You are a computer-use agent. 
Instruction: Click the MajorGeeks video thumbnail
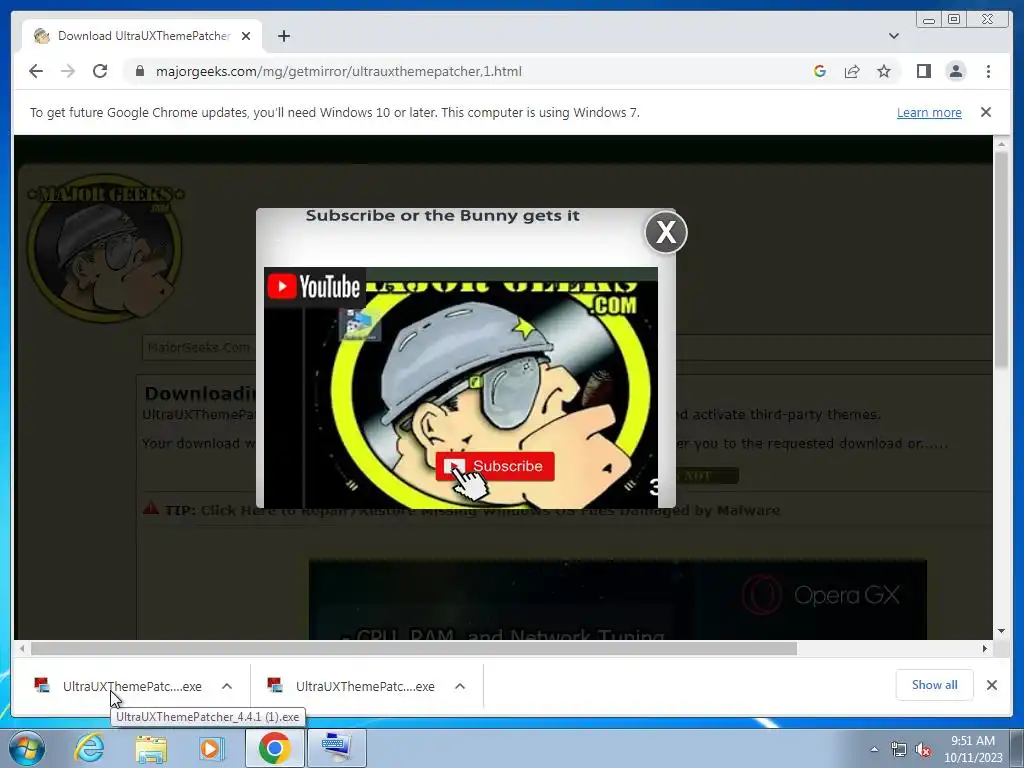(460, 387)
